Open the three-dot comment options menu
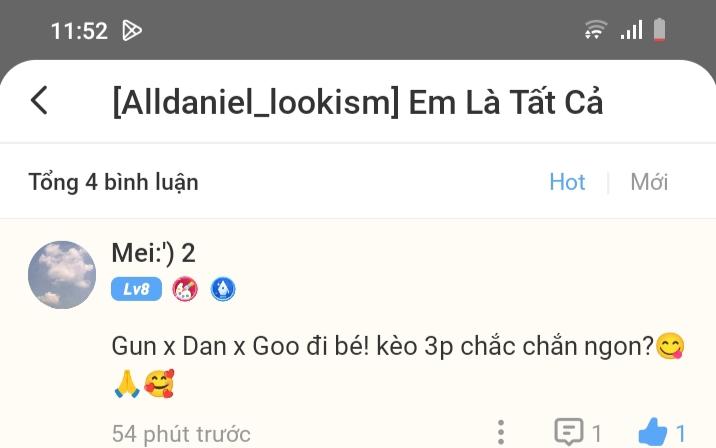This screenshot has height=448, width=716. click(x=501, y=432)
